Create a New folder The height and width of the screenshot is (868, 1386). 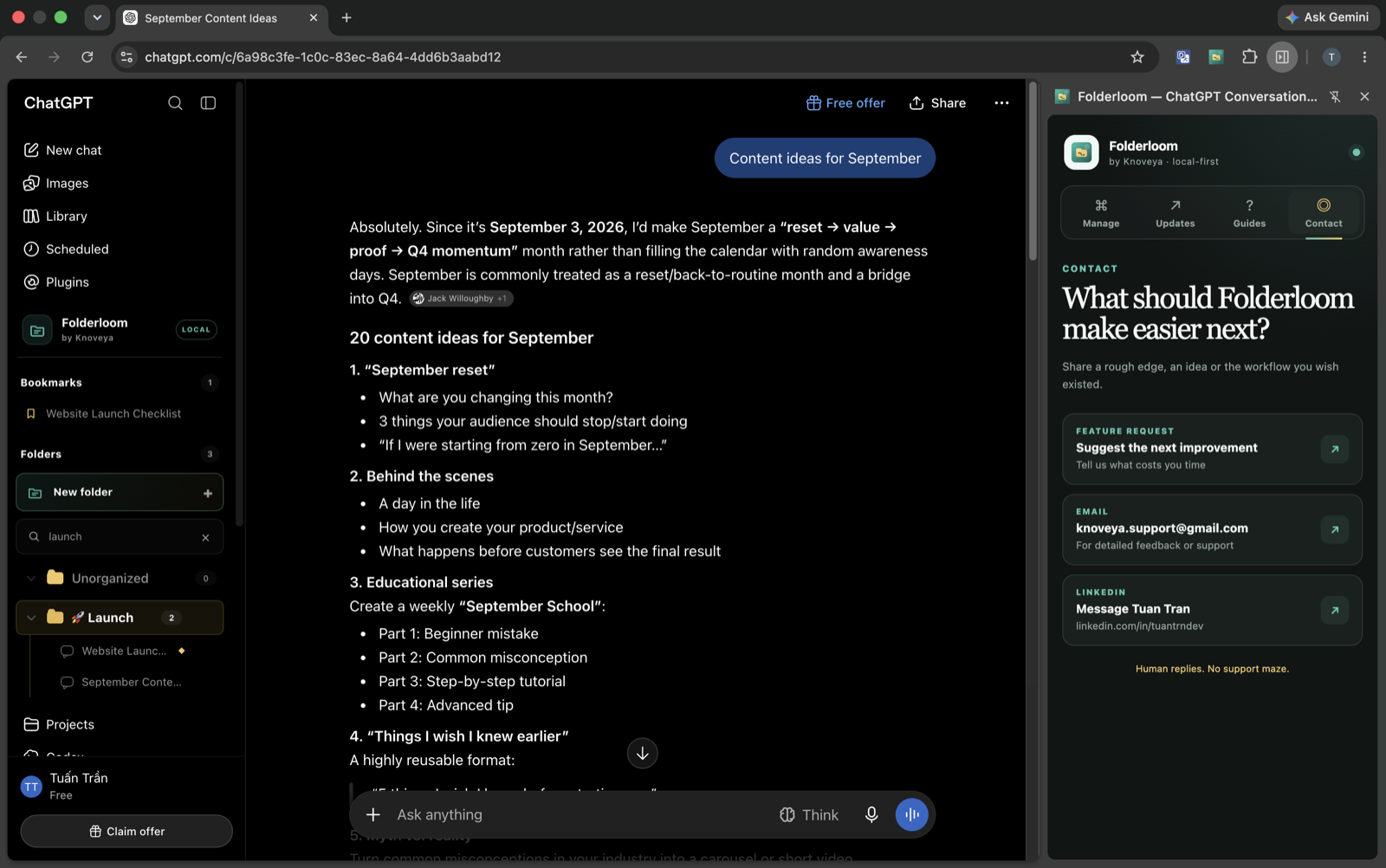pos(120,492)
